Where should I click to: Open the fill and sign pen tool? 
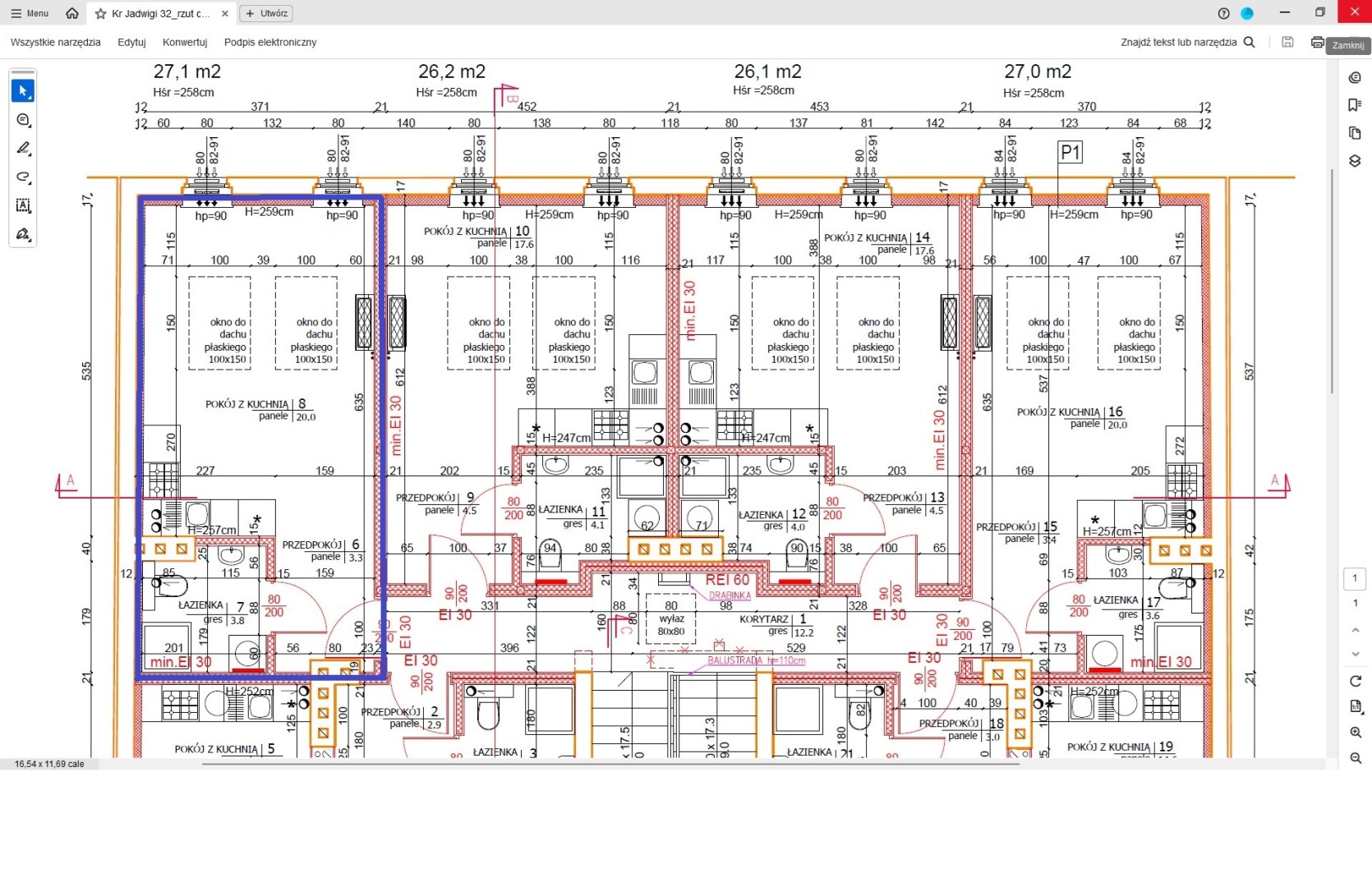[23, 235]
